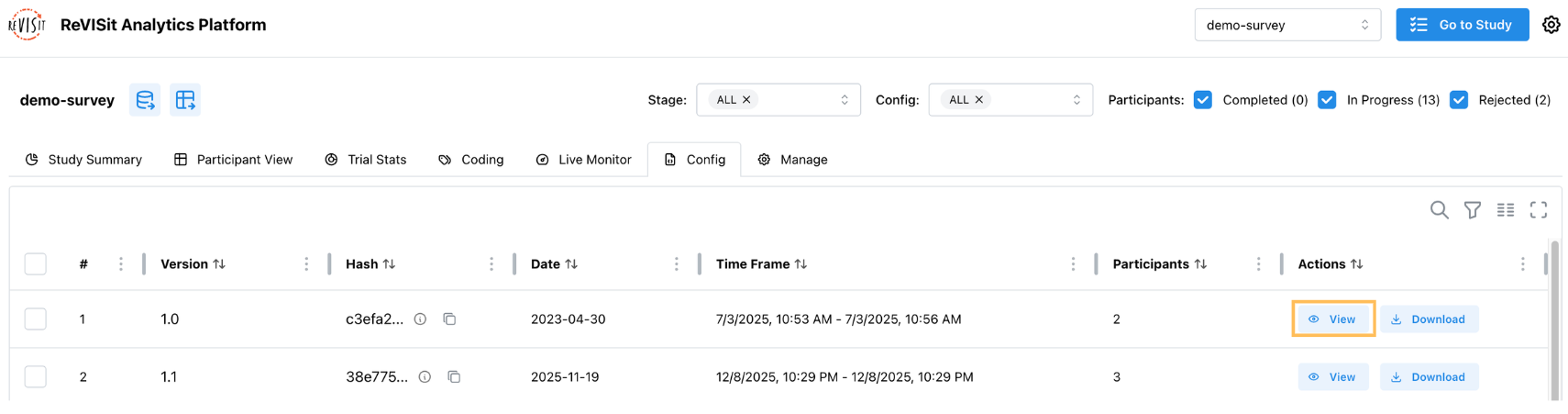1568x414 pixels.
Task: Switch to the Participant View tab
Action: (x=233, y=160)
